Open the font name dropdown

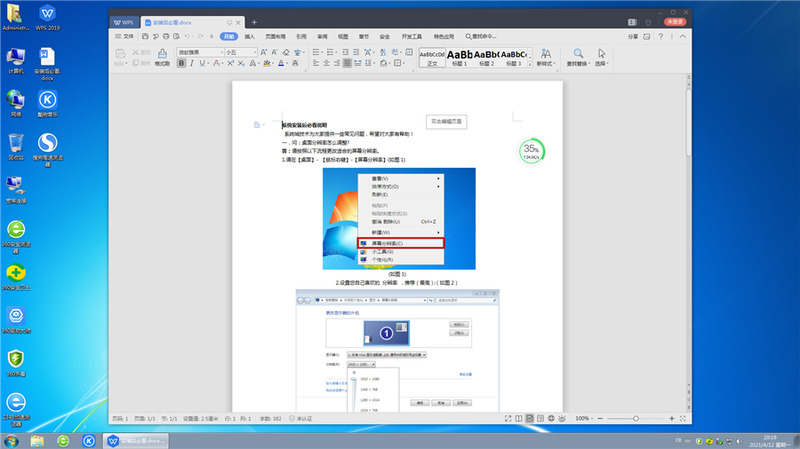click(222, 52)
